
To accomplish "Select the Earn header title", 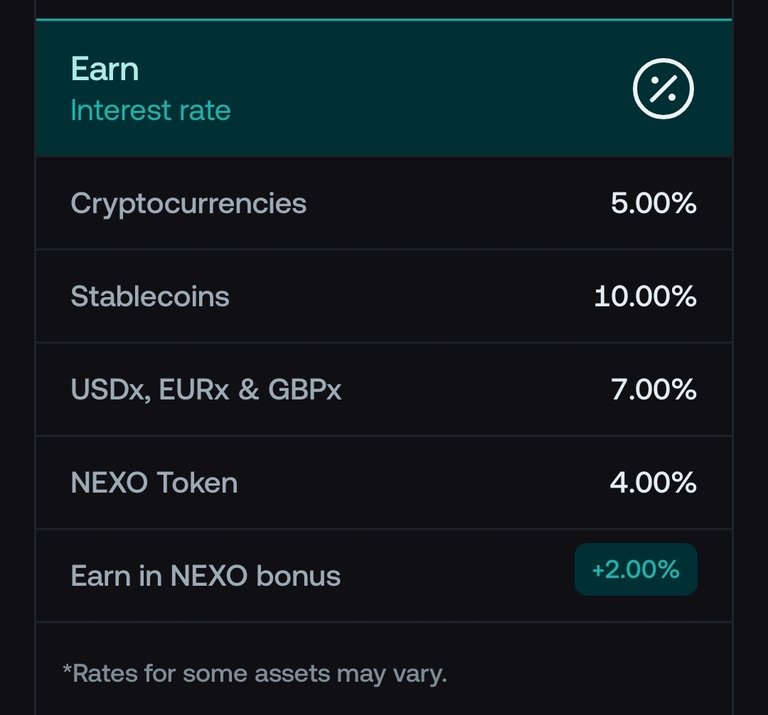I will (105, 69).
